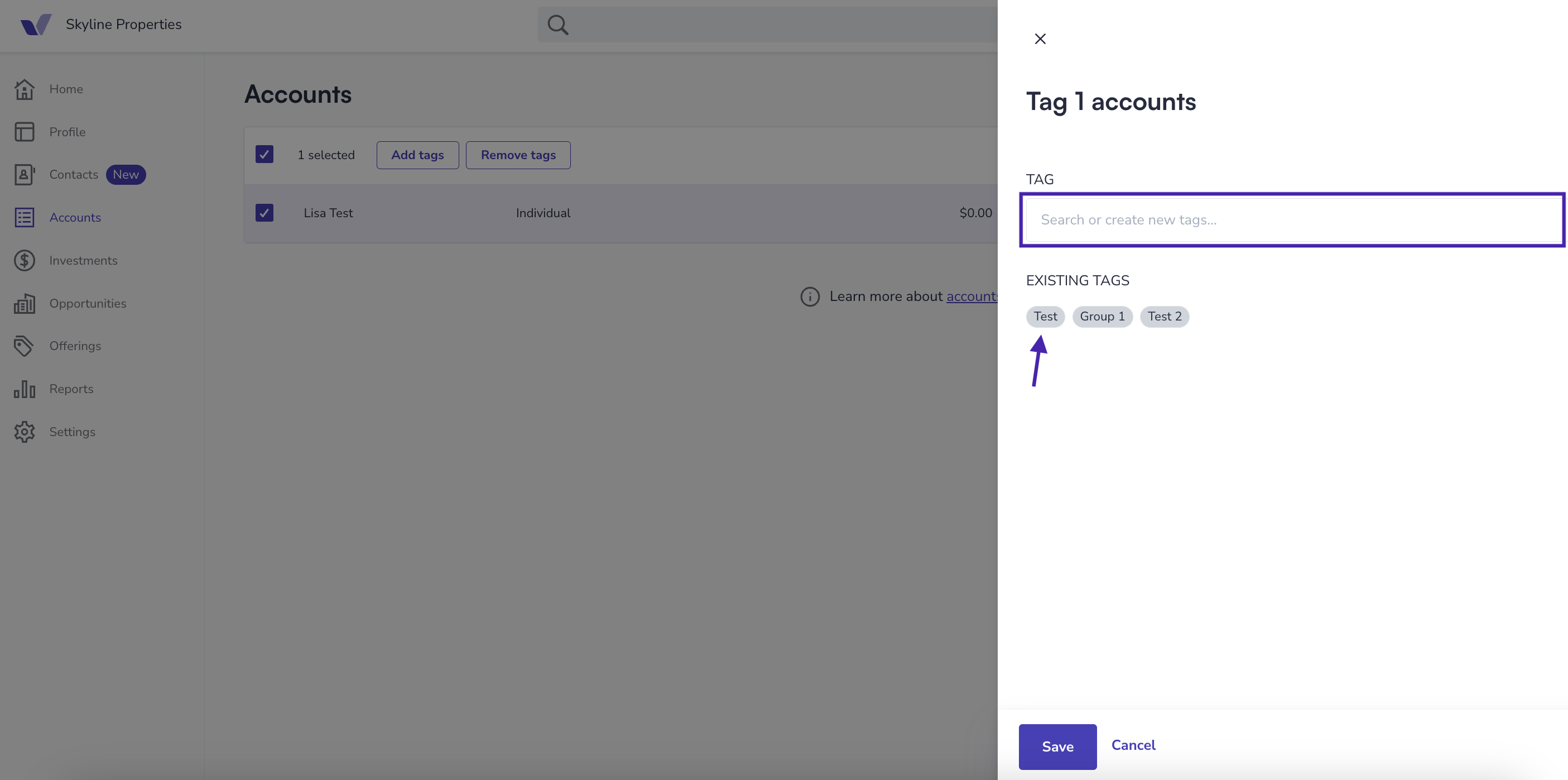Viewport: 1568px width, 780px height.
Task: Click the Opportunities building icon
Action: 25,303
